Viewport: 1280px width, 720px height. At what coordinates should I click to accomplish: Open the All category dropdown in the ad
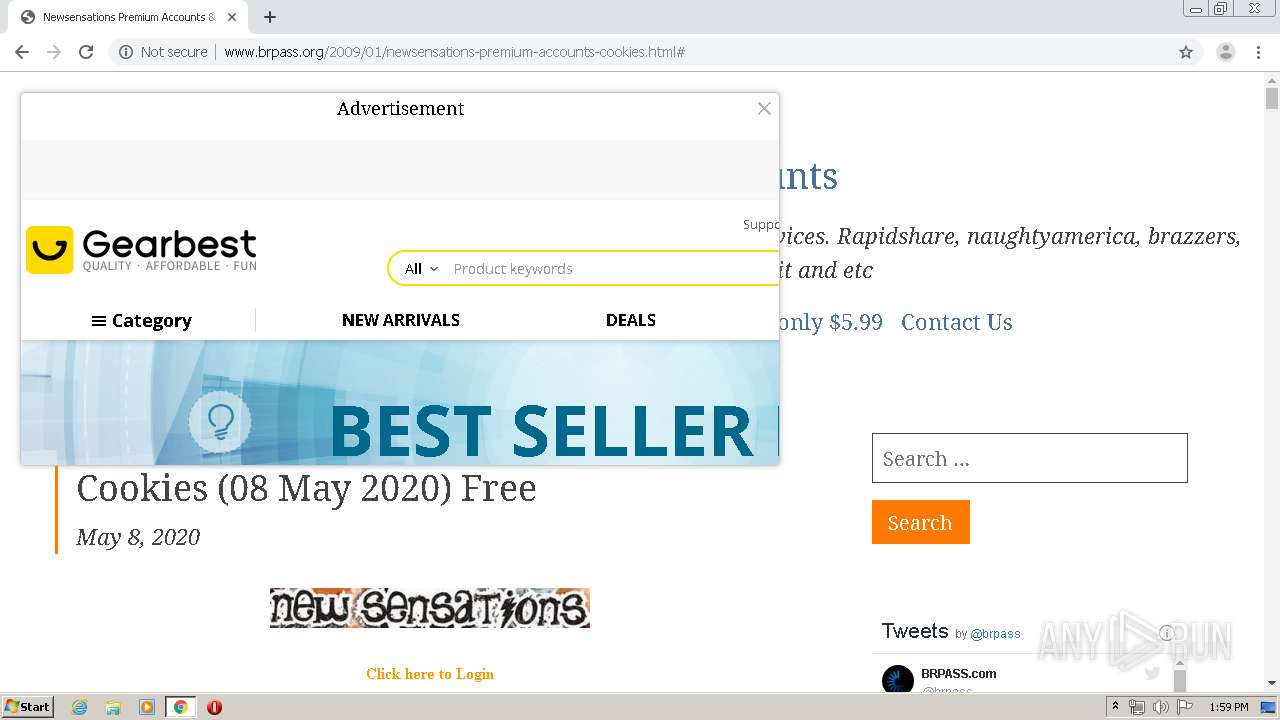[421, 269]
